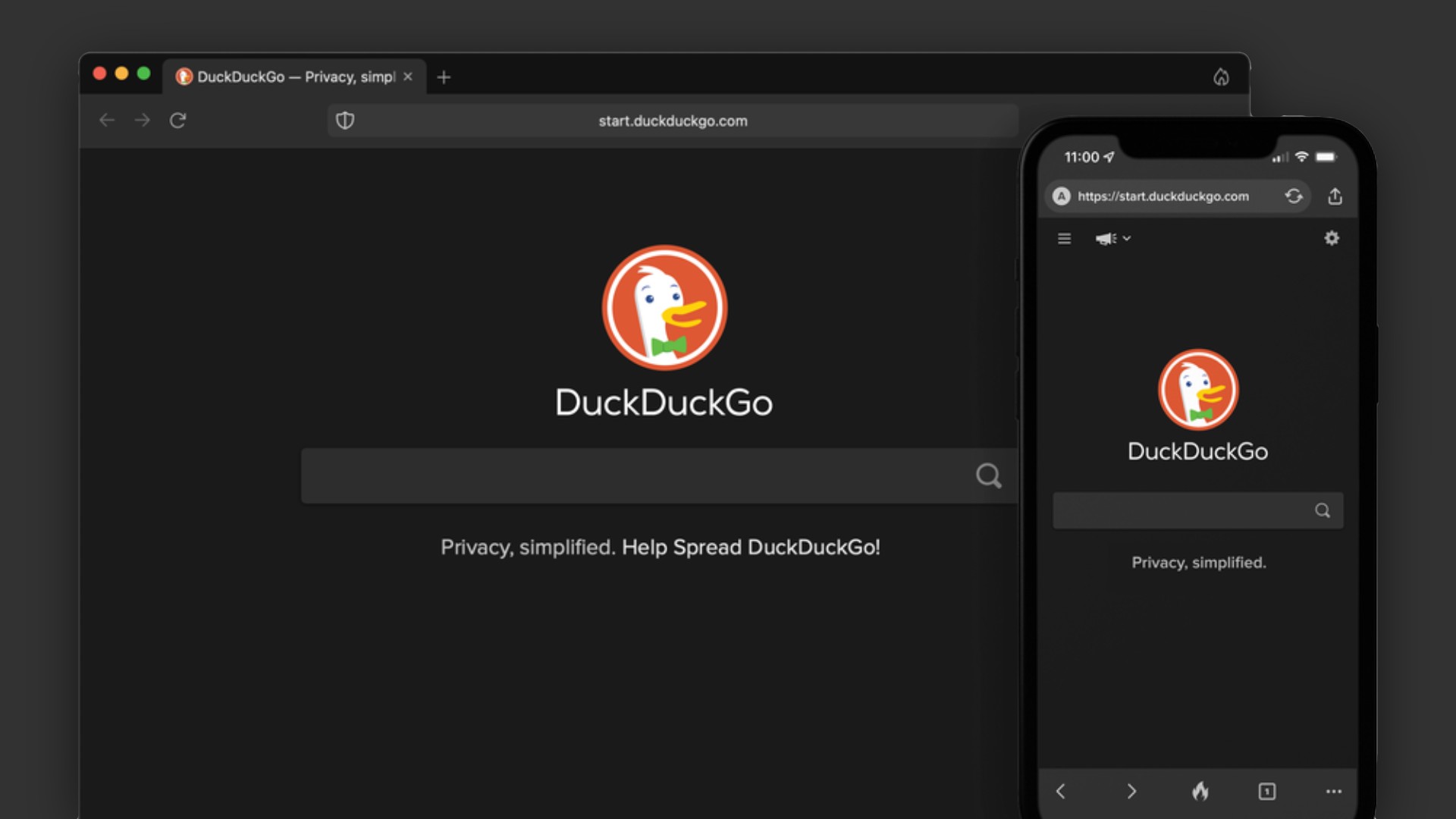Tap the phone back arrow
Image resolution: width=1456 pixels, height=819 pixels.
pos(1061,792)
